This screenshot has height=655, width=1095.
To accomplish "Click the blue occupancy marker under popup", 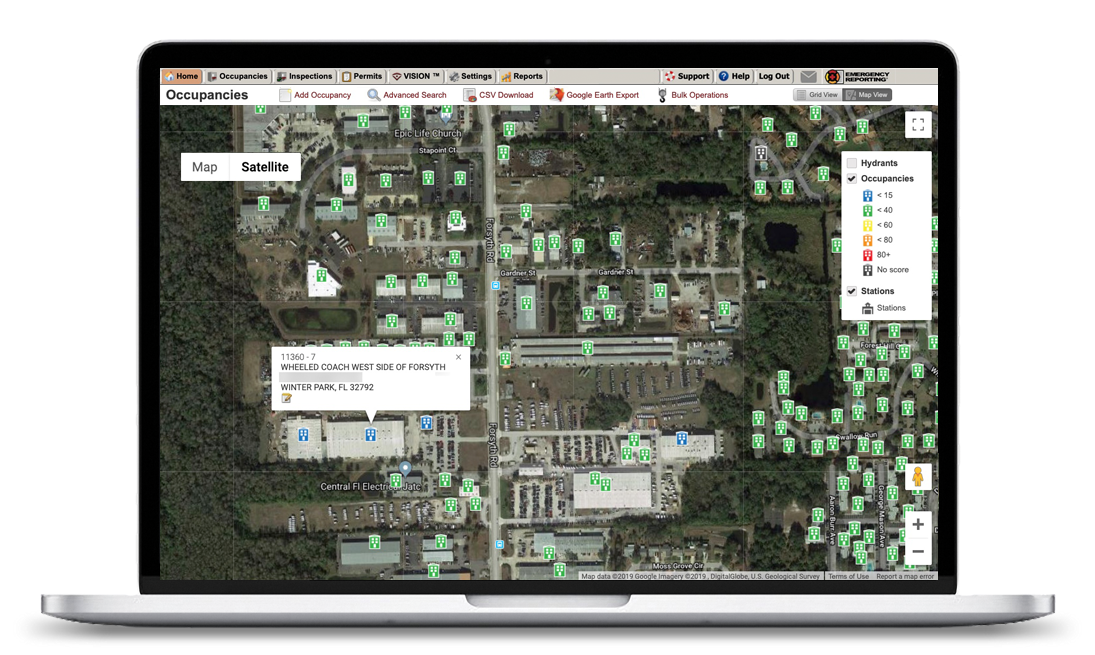I will pyautogui.click(x=371, y=434).
